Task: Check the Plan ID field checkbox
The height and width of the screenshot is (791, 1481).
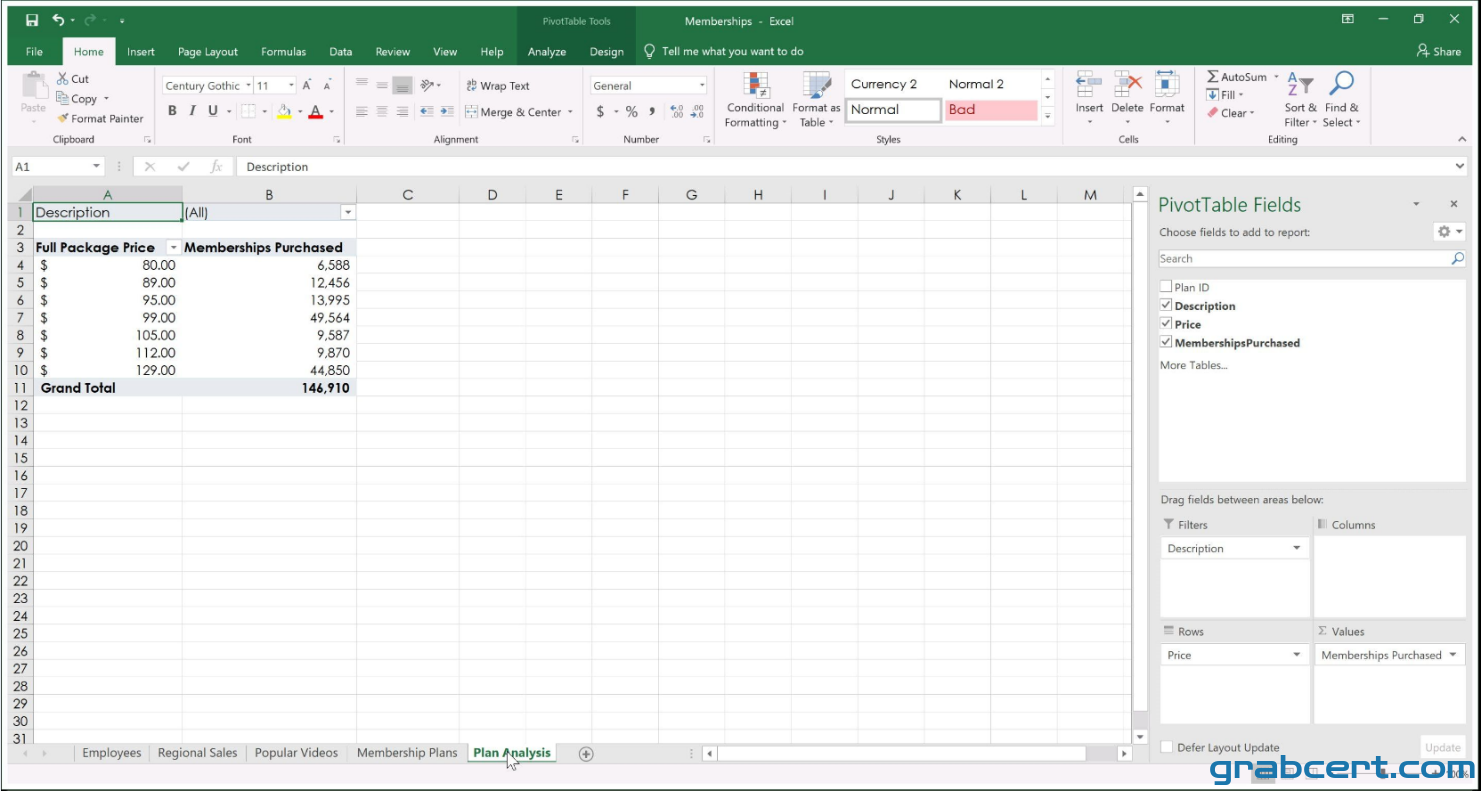Action: coord(1166,287)
